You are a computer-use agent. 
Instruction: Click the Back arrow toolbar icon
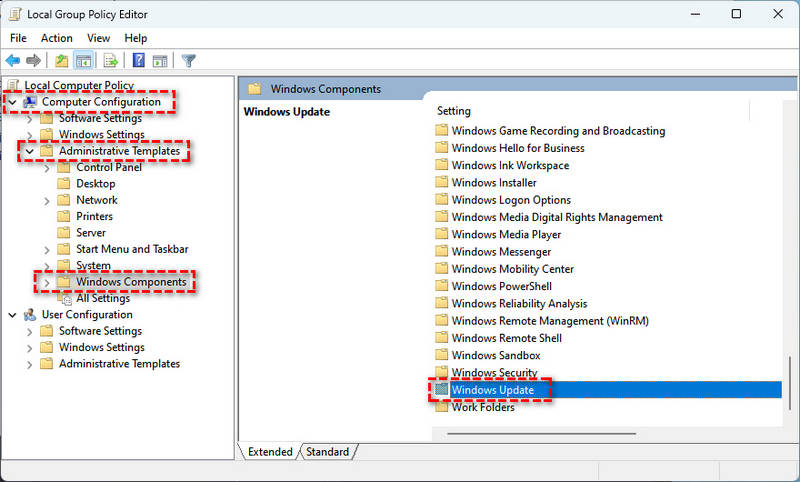click(x=13, y=61)
